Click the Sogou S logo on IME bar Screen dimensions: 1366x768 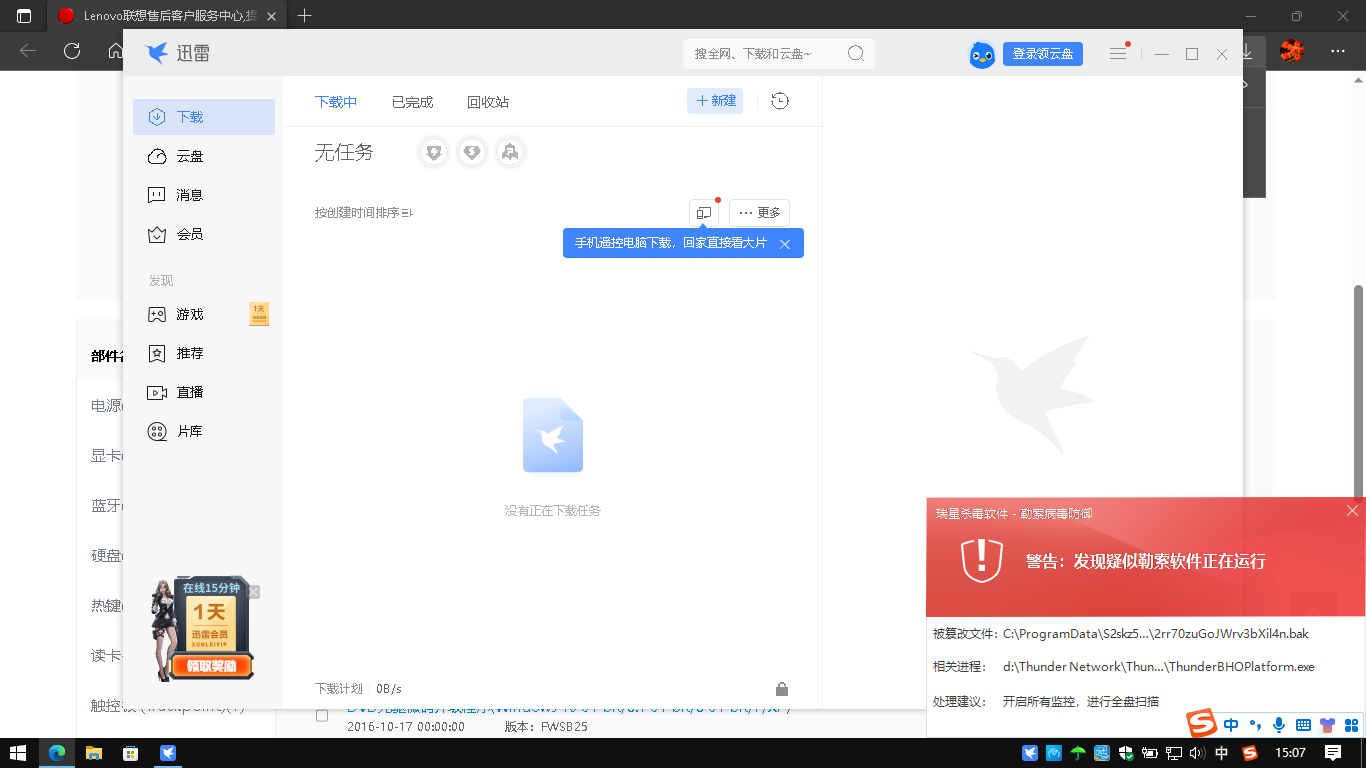[x=1201, y=723]
